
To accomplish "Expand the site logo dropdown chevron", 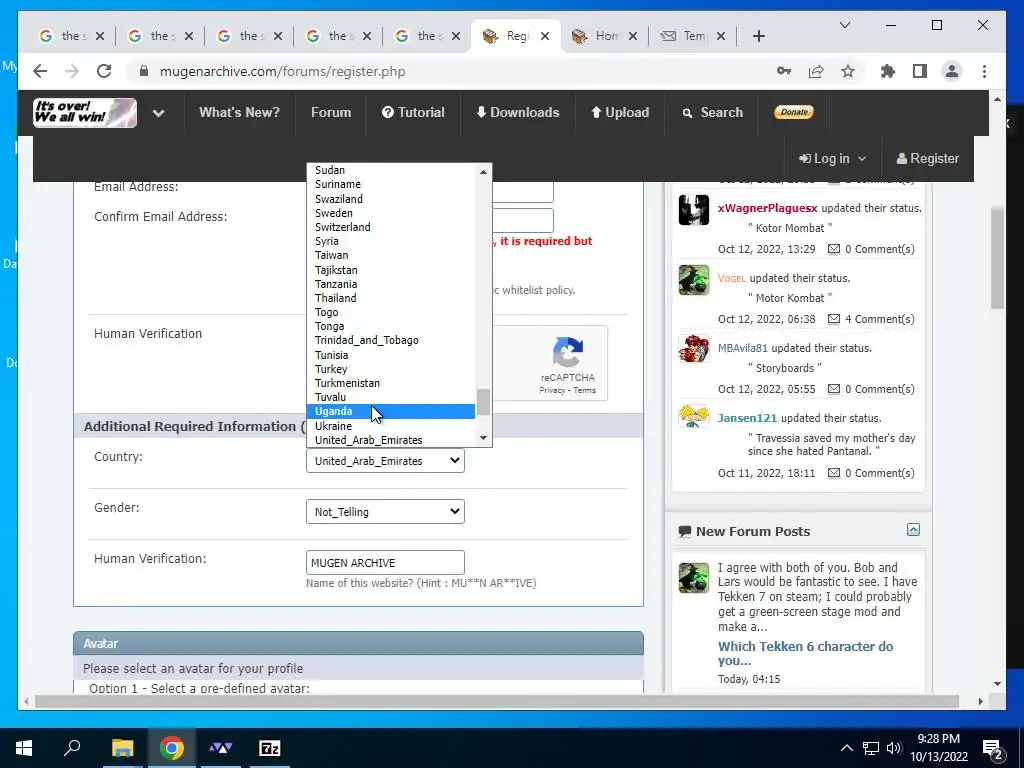I will point(159,113).
